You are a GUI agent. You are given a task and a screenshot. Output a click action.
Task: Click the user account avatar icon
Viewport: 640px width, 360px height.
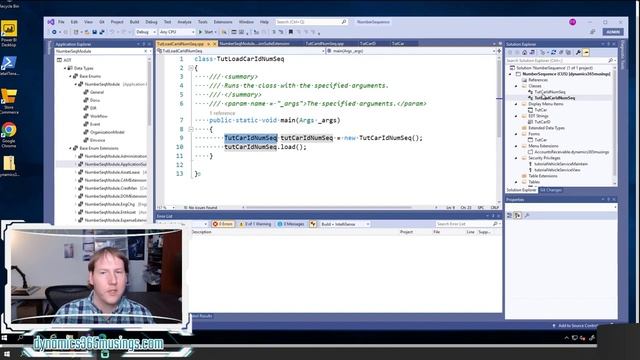[572, 22]
